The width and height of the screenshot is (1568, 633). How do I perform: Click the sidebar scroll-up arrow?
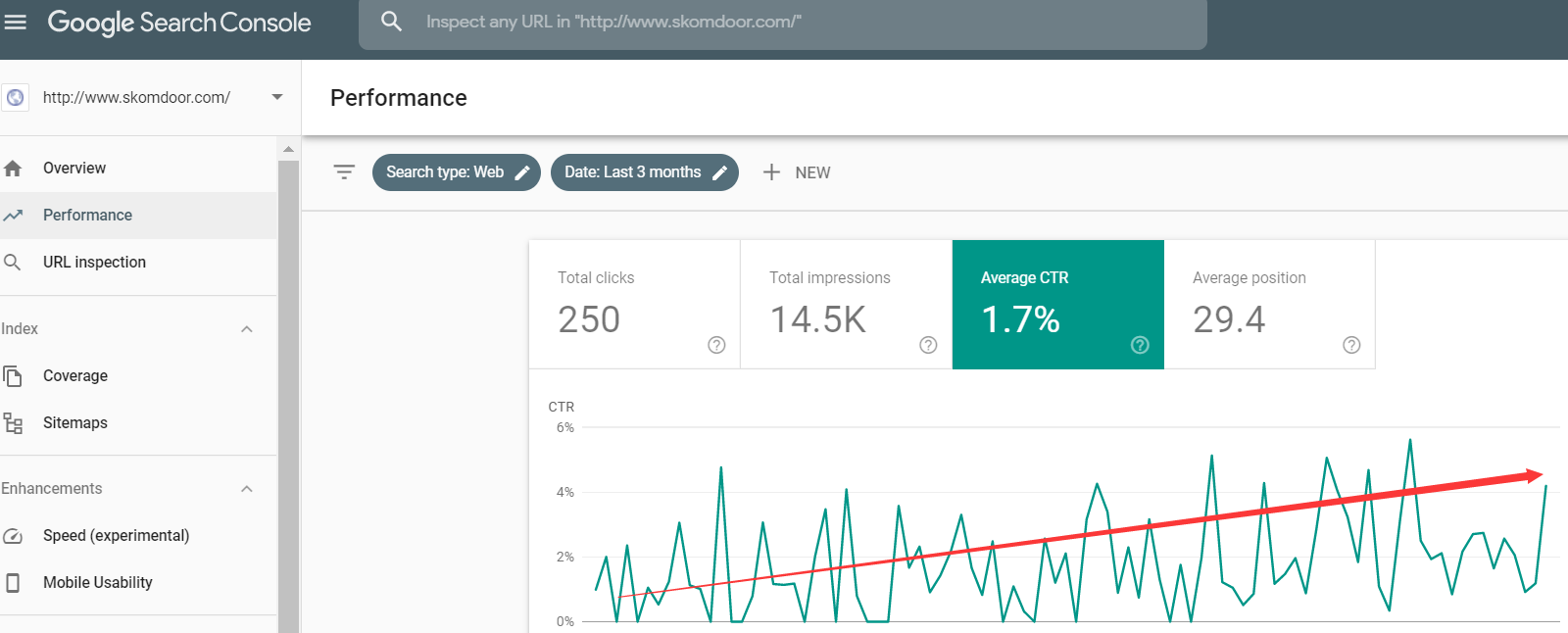pos(288,149)
